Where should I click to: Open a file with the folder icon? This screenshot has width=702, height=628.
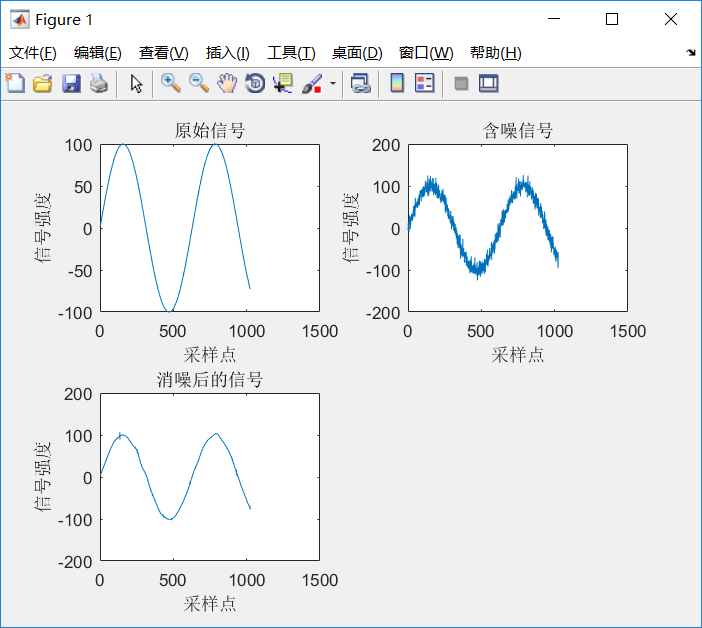[43, 84]
